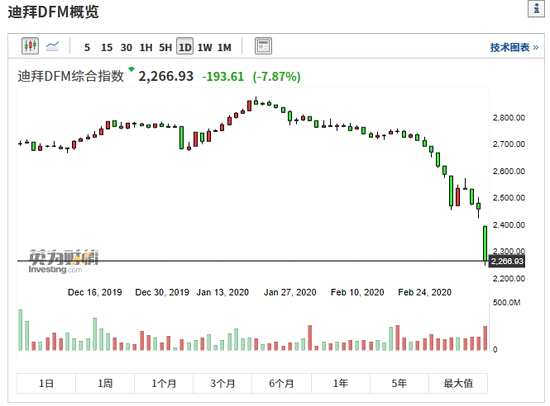550x406 pixels.
Task: Select the 最大值 range button
Action: [458, 383]
